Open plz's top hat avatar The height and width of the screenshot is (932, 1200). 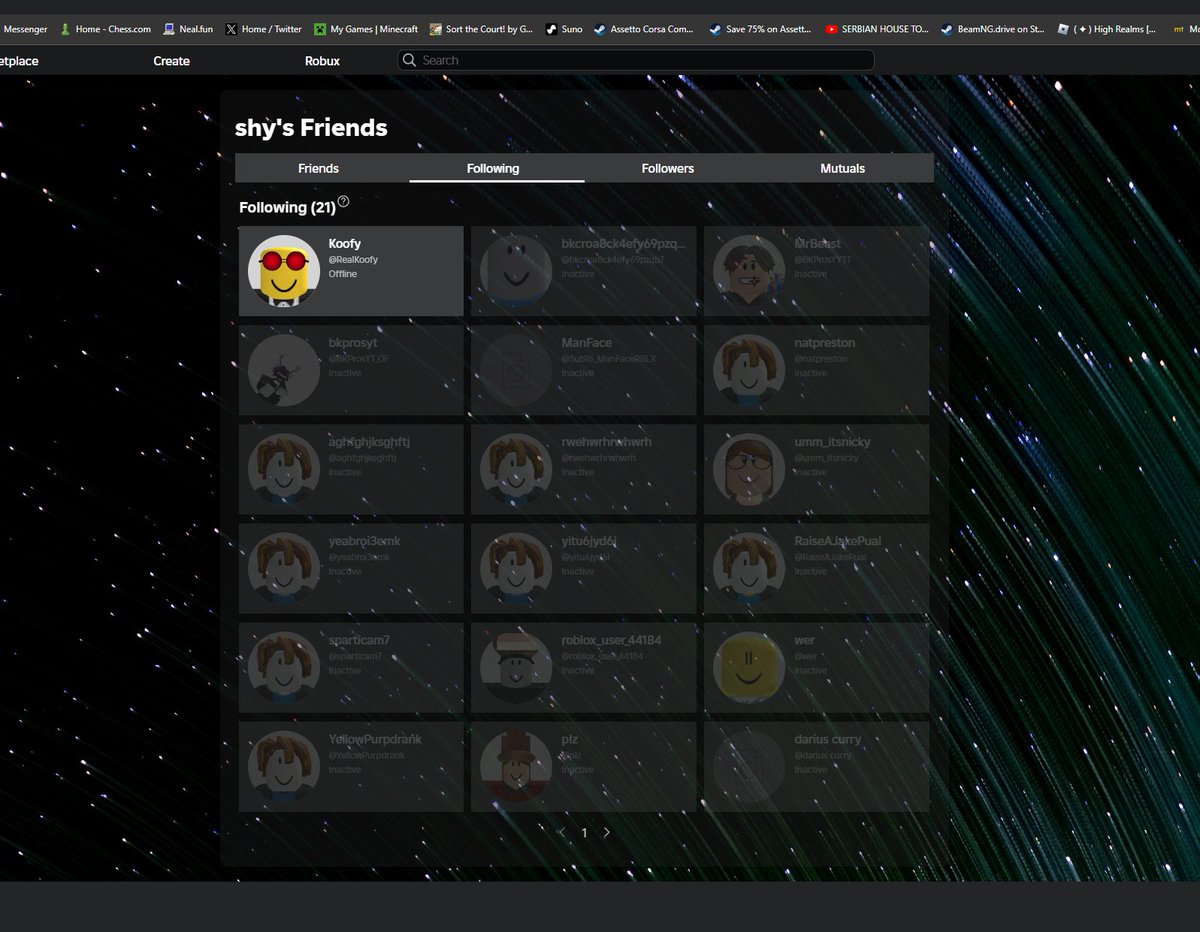coord(516,766)
